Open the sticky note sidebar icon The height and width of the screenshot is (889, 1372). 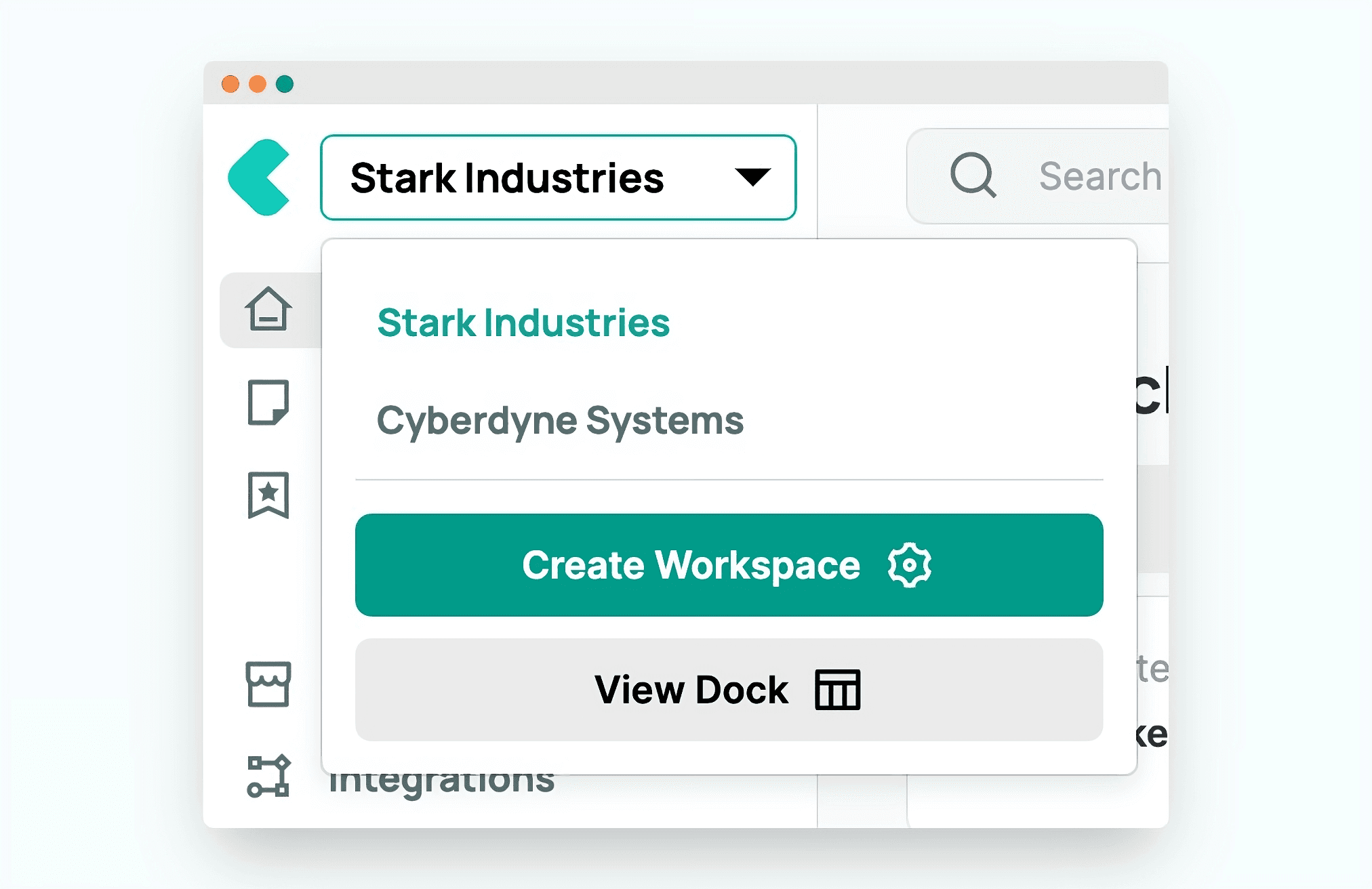(268, 402)
